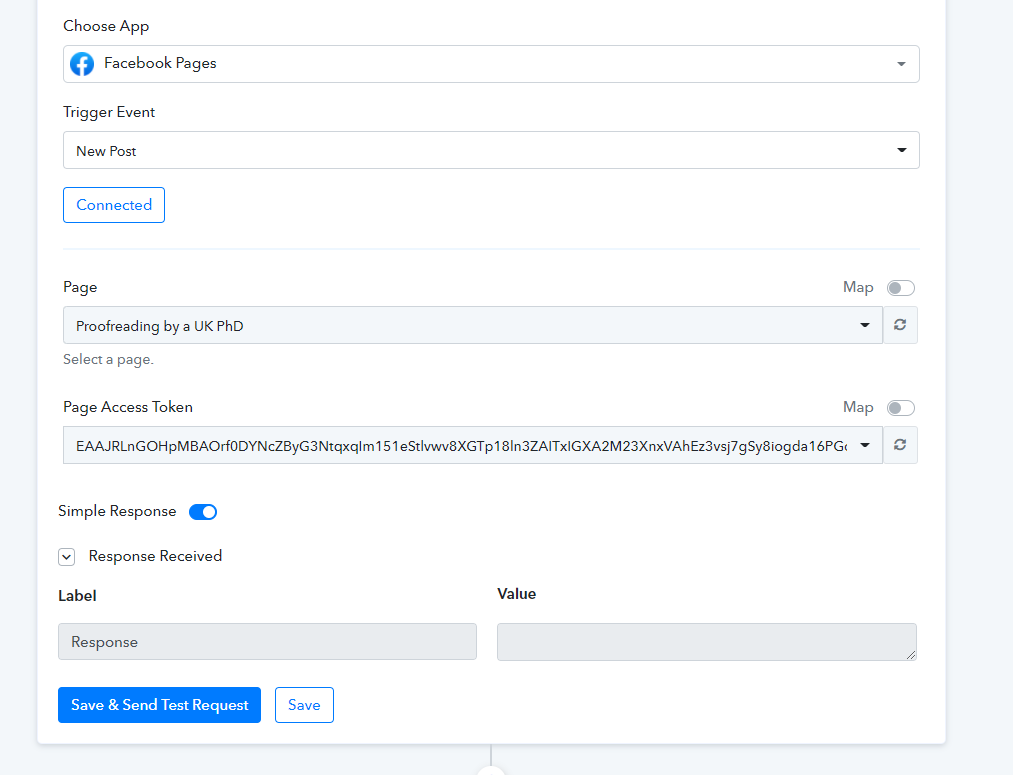Click the Value column heading

coord(517,594)
